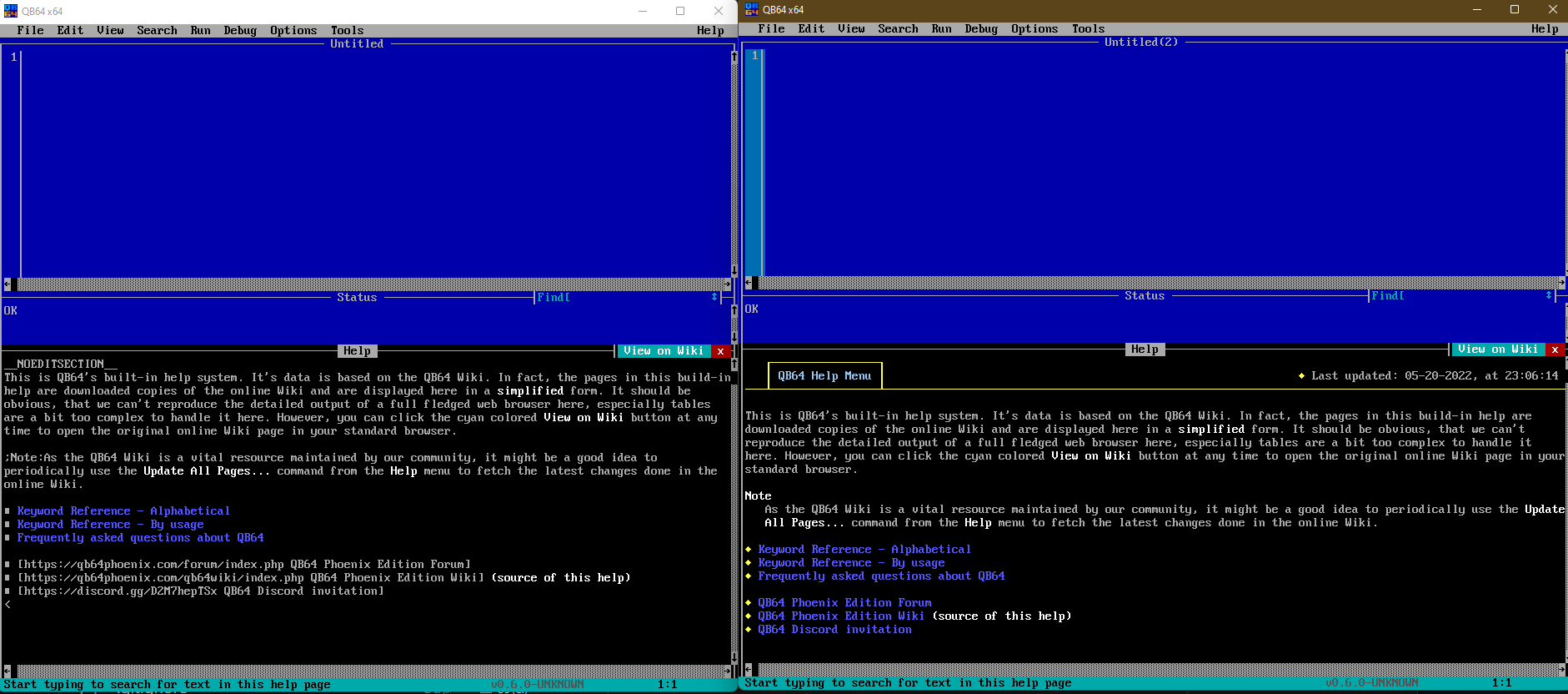Open the File menu in left window
The width and height of the screenshot is (1568, 694).
pyautogui.click(x=31, y=31)
